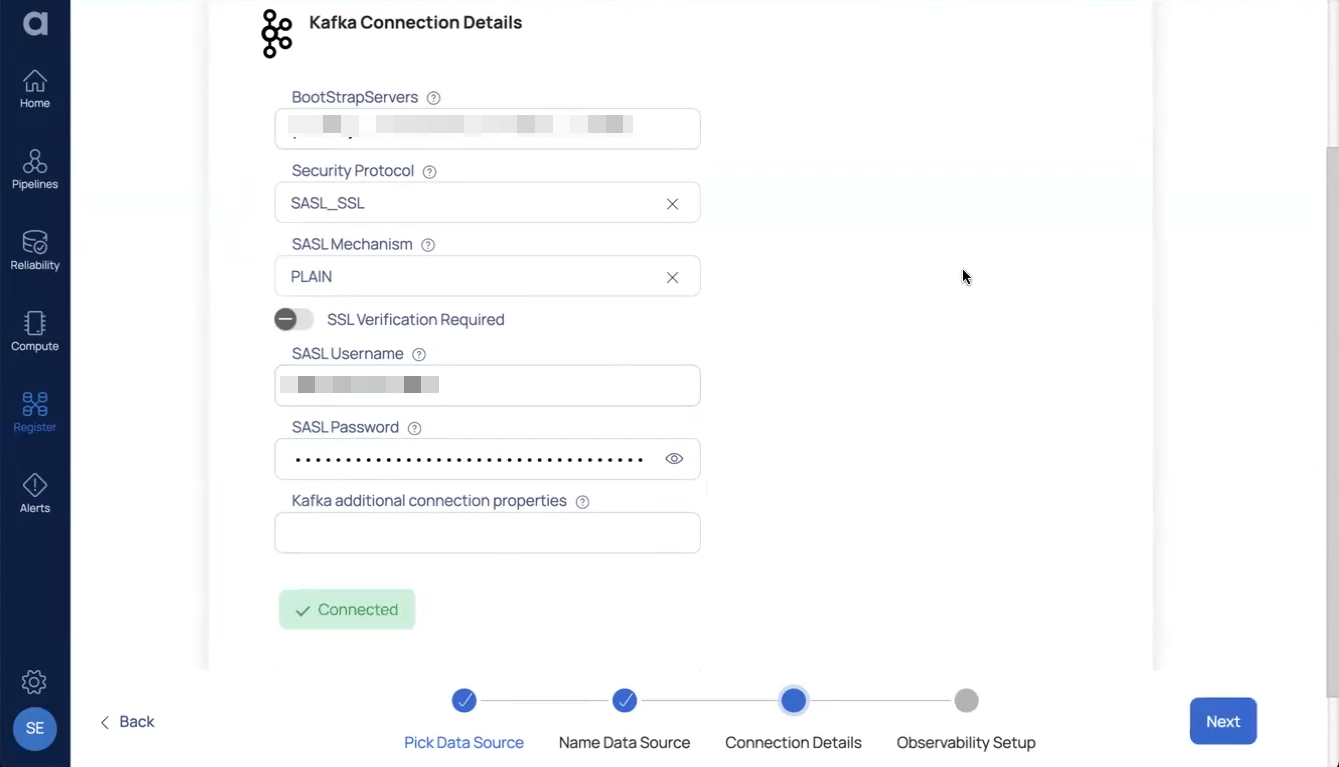
Task: Click the Back button
Action: (127, 720)
